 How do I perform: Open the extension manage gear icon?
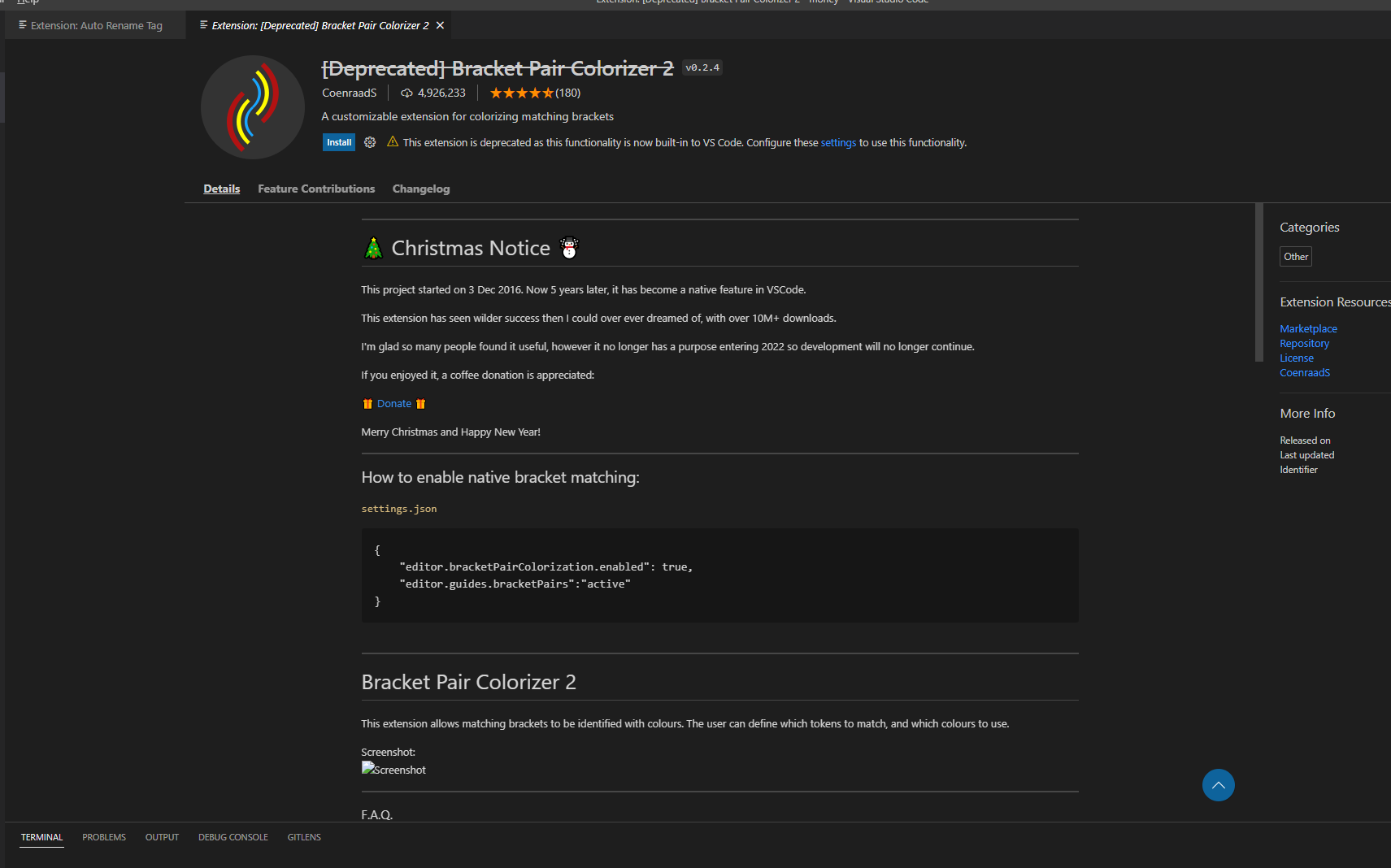(370, 142)
